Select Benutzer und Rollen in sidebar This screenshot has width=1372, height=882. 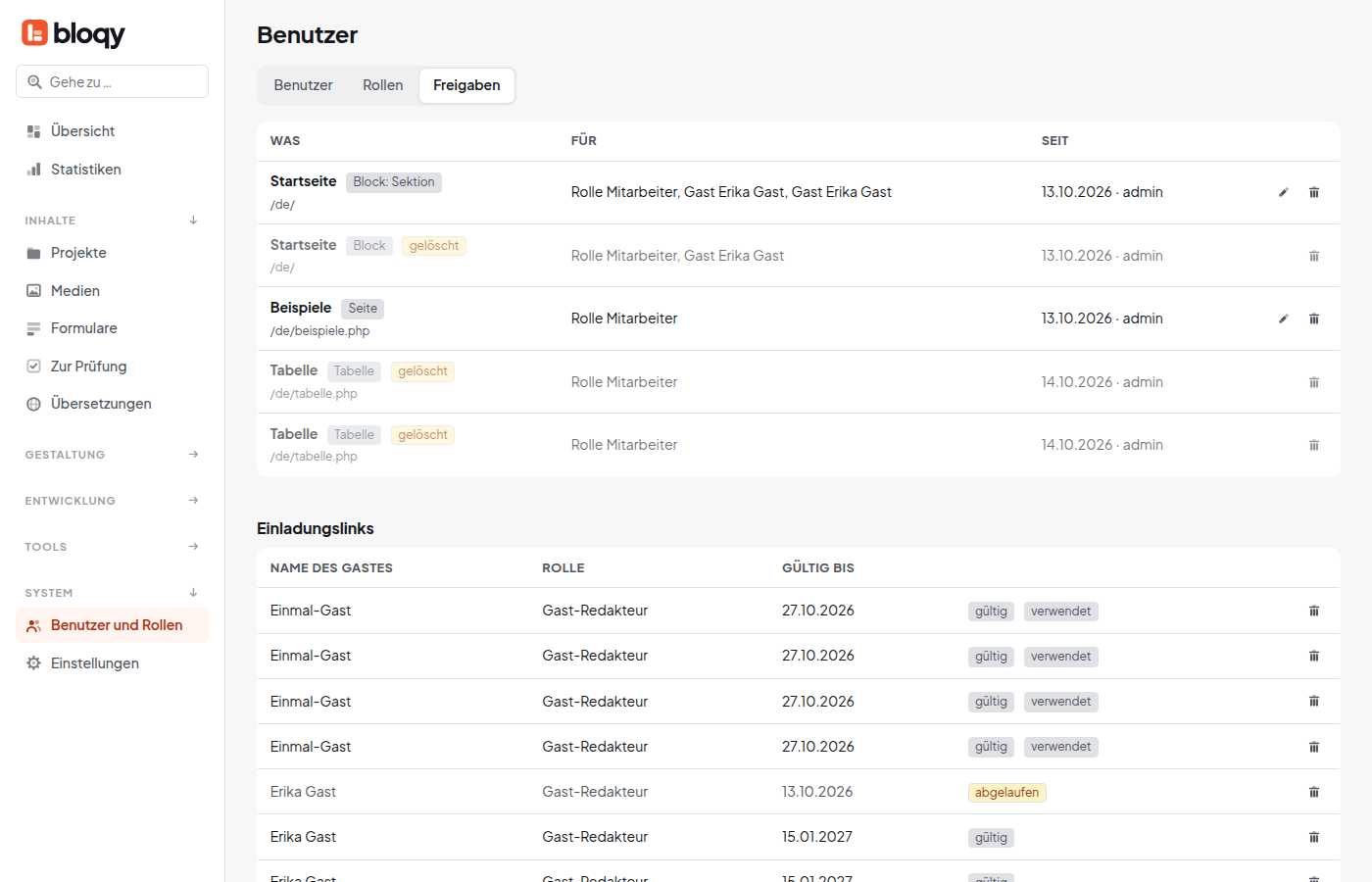(x=112, y=625)
